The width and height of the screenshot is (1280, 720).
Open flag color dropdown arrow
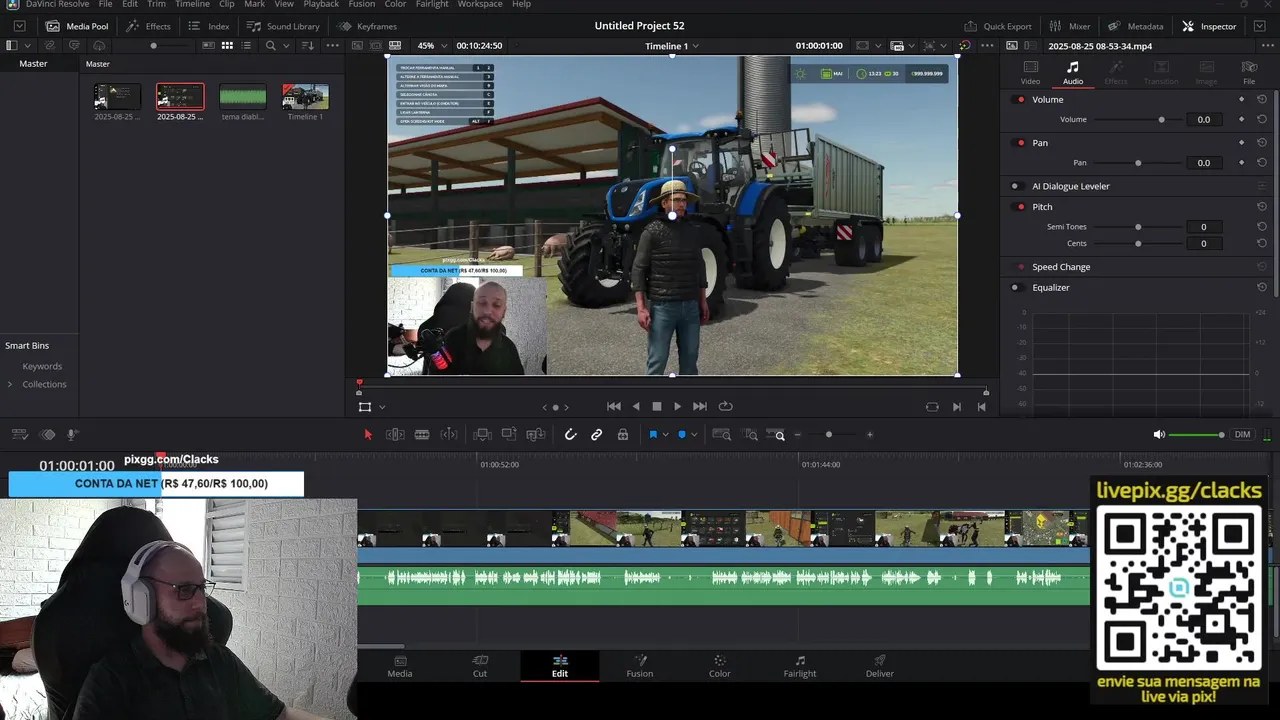[665, 435]
